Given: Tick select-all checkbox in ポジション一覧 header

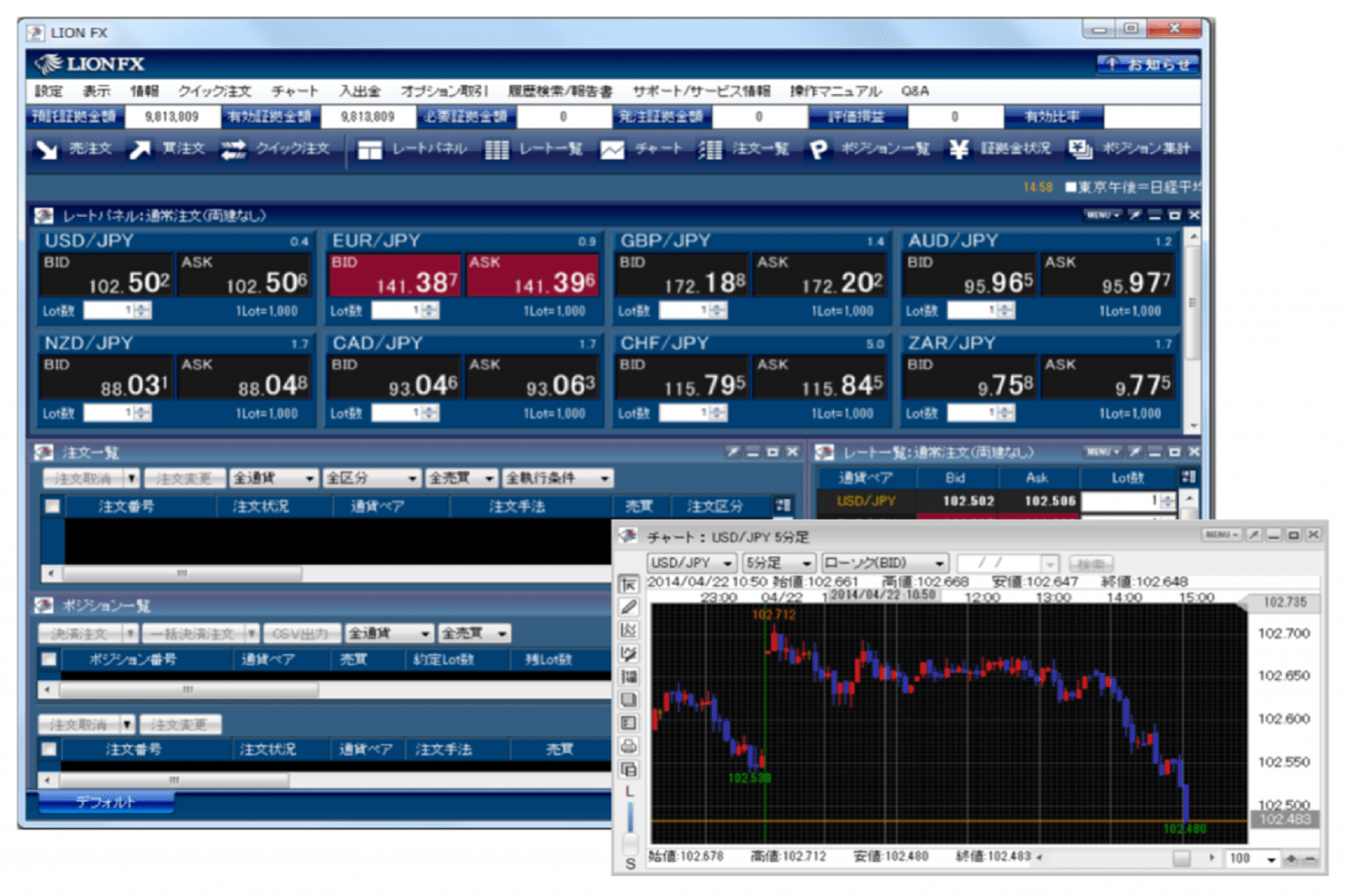Looking at the screenshot, I should [x=50, y=659].
